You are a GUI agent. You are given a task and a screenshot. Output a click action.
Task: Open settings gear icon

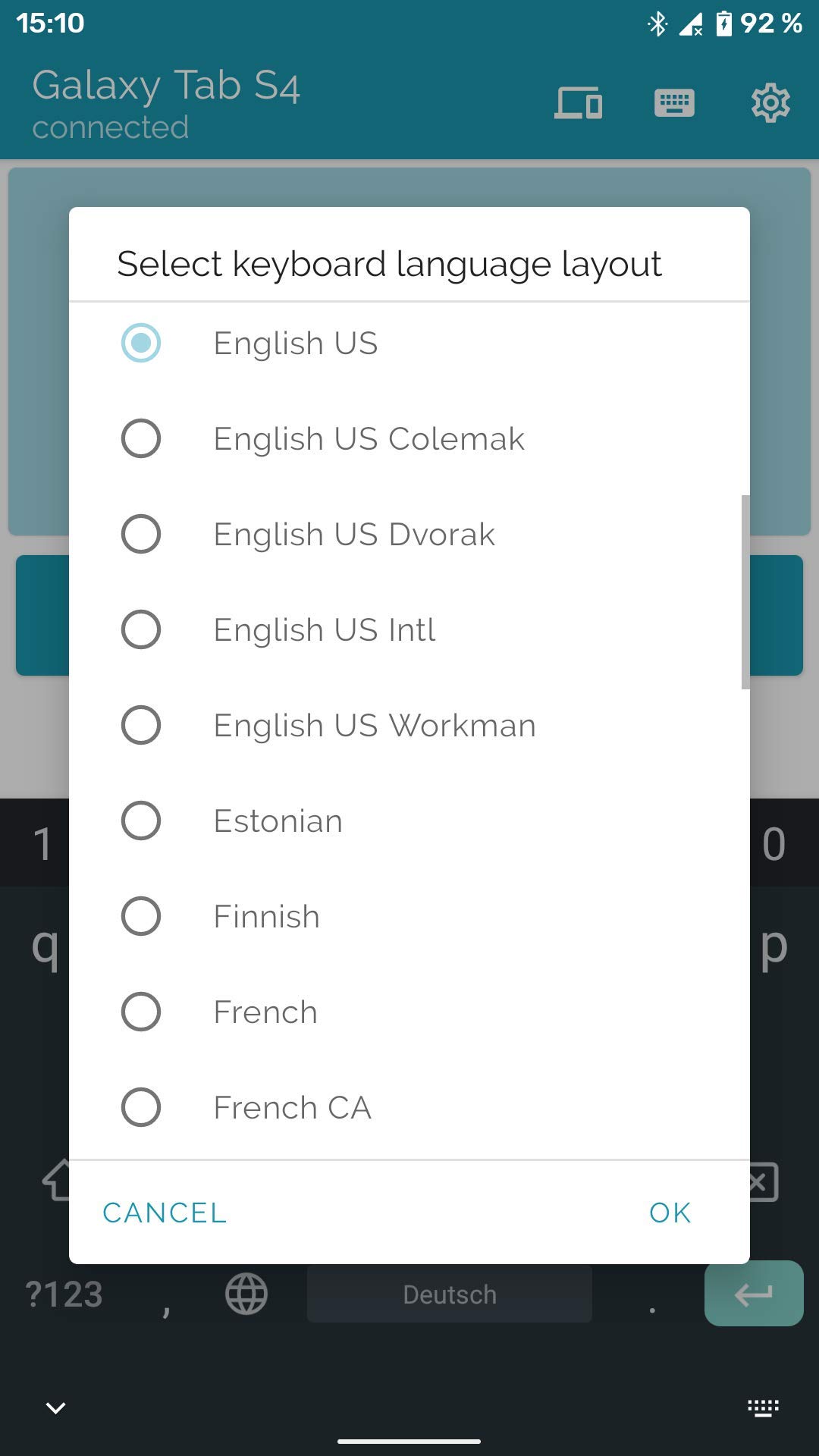770,103
